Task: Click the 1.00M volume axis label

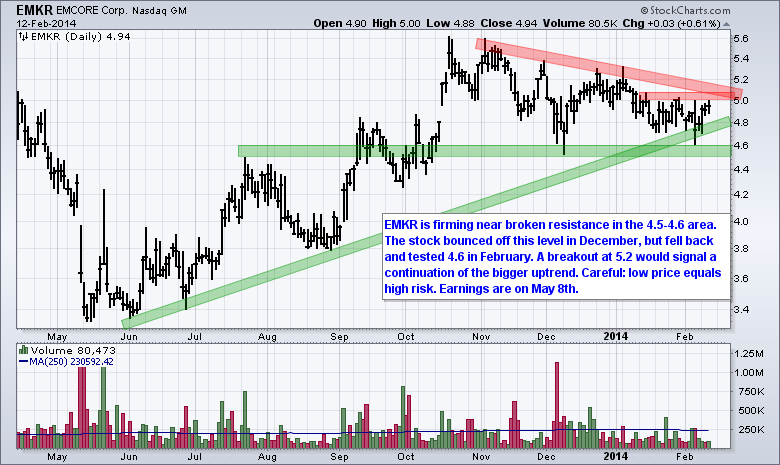Action: [749, 372]
